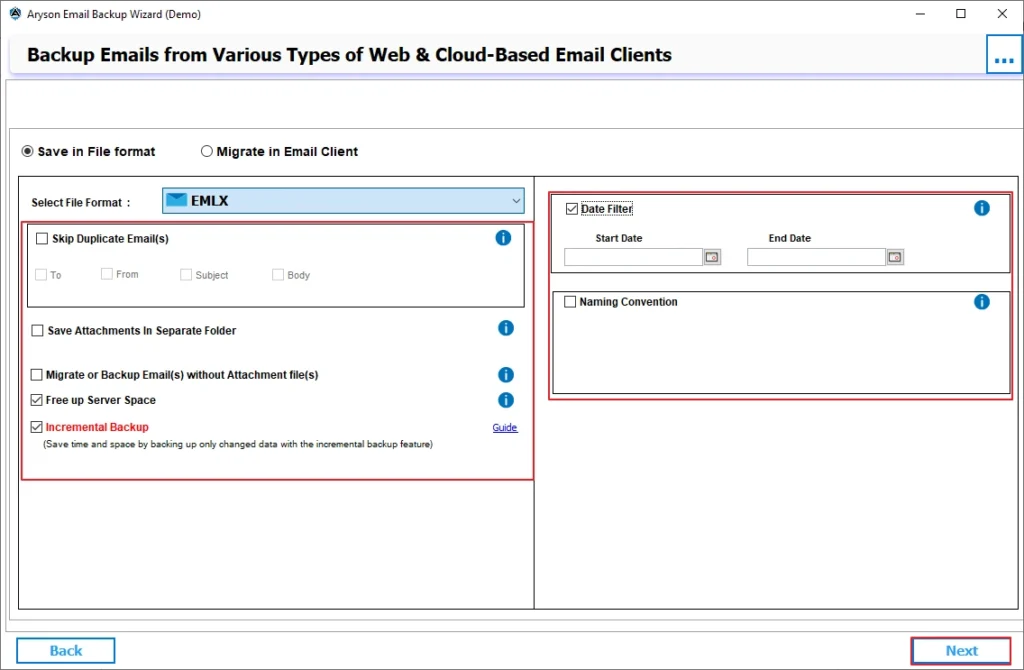1024x670 pixels.
Task: Click the Back button
Action: pos(66,650)
